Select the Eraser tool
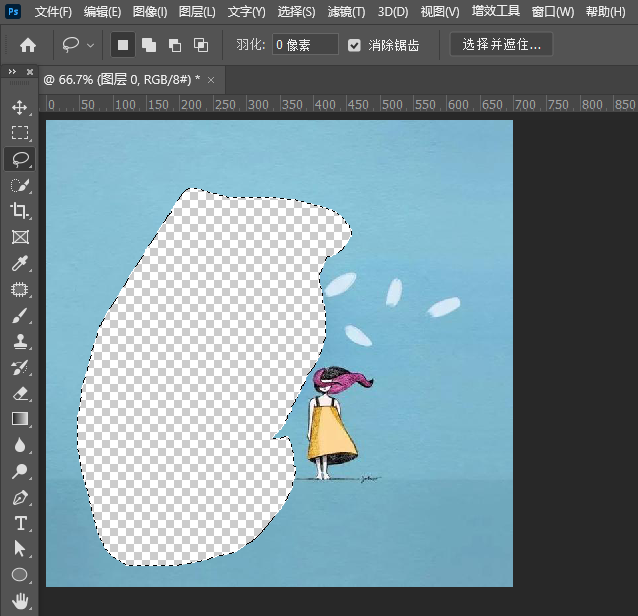Image resolution: width=638 pixels, height=616 pixels. (x=19, y=393)
